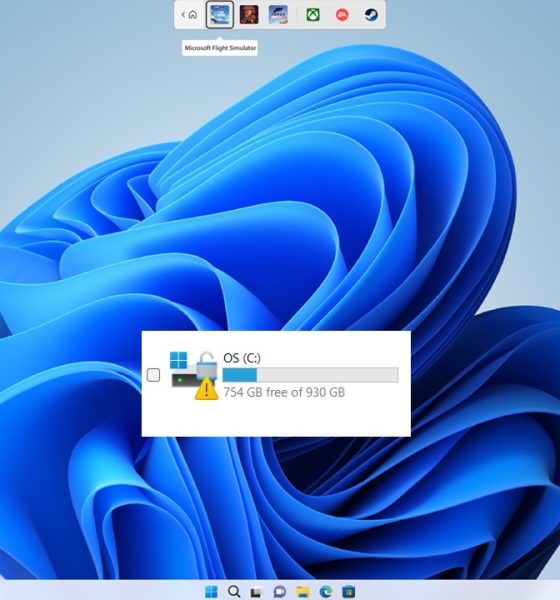560x600 pixels.
Task: Open taskbar Search
Action: (234, 592)
